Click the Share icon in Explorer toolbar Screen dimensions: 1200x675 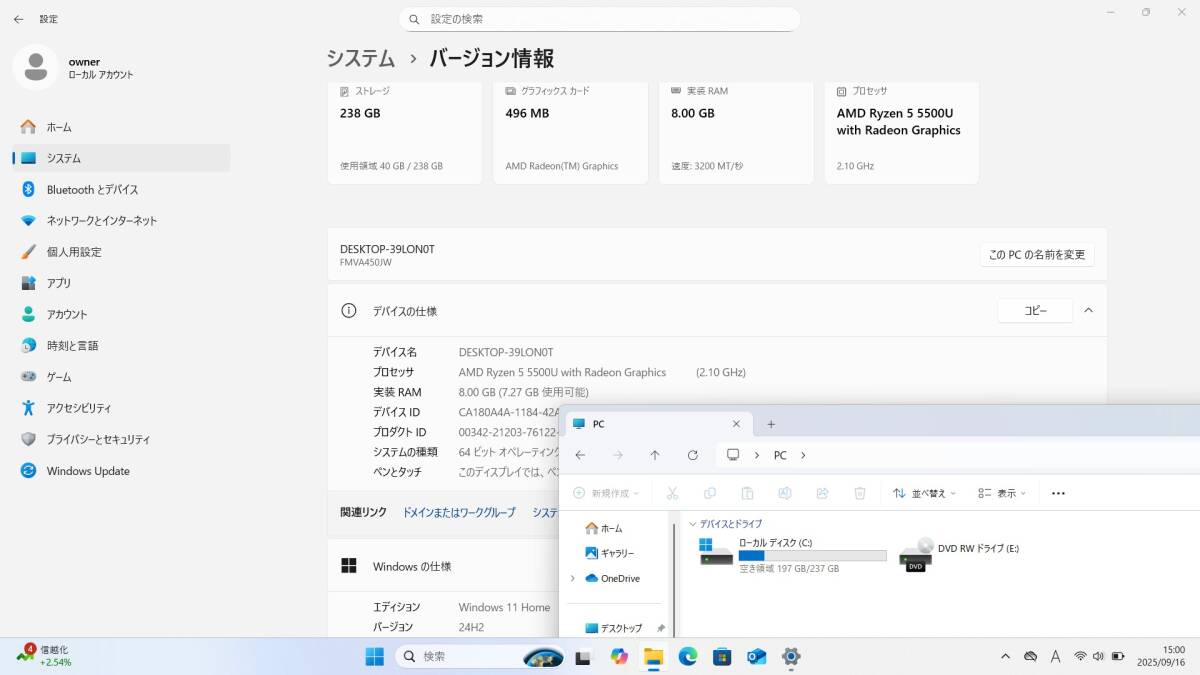pyautogui.click(x=822, y=493)
